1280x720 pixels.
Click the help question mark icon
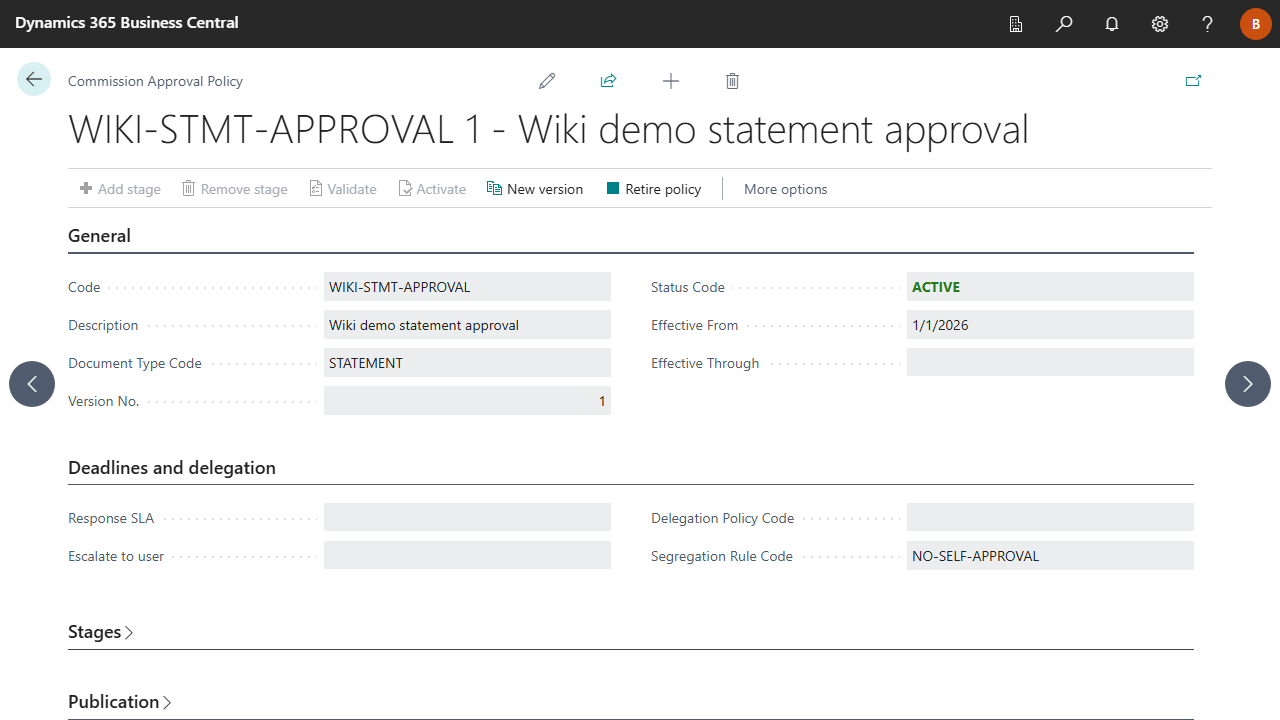click(1208, 24)
